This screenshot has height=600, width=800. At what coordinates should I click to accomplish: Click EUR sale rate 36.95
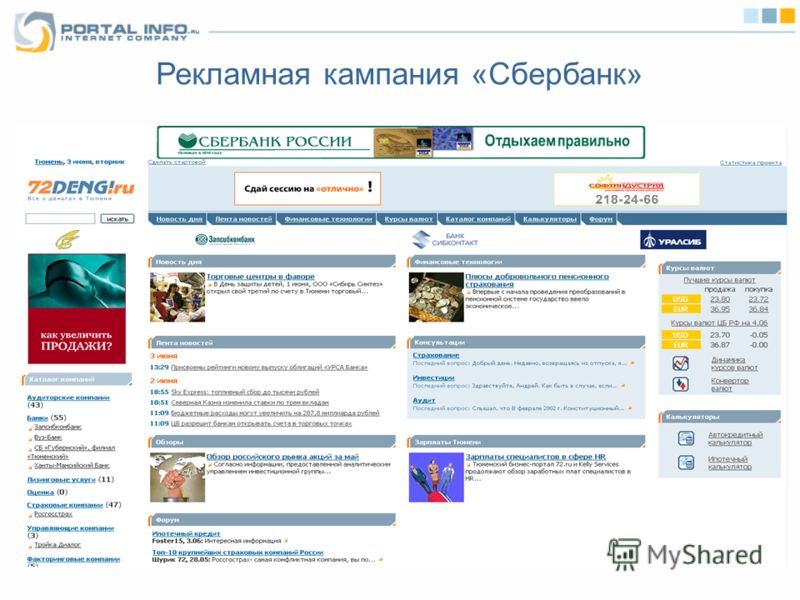pos(720,309)
